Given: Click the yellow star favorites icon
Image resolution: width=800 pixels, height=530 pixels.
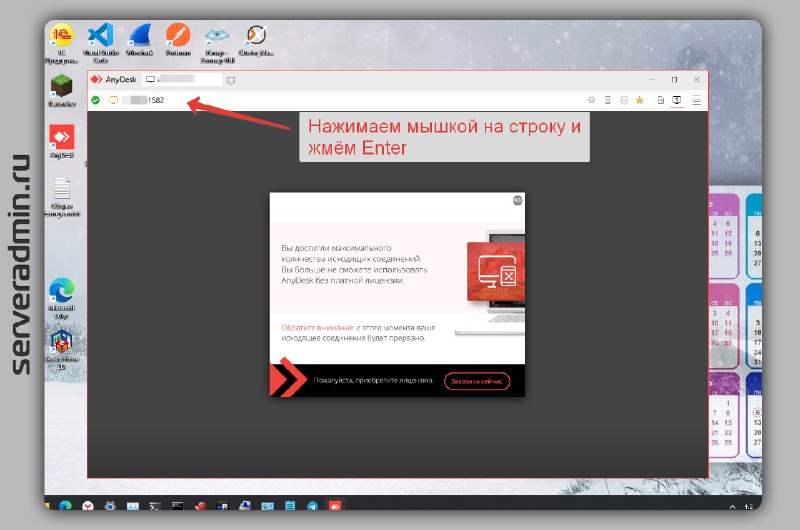Looking at the screenshot, I should point(639,100).
